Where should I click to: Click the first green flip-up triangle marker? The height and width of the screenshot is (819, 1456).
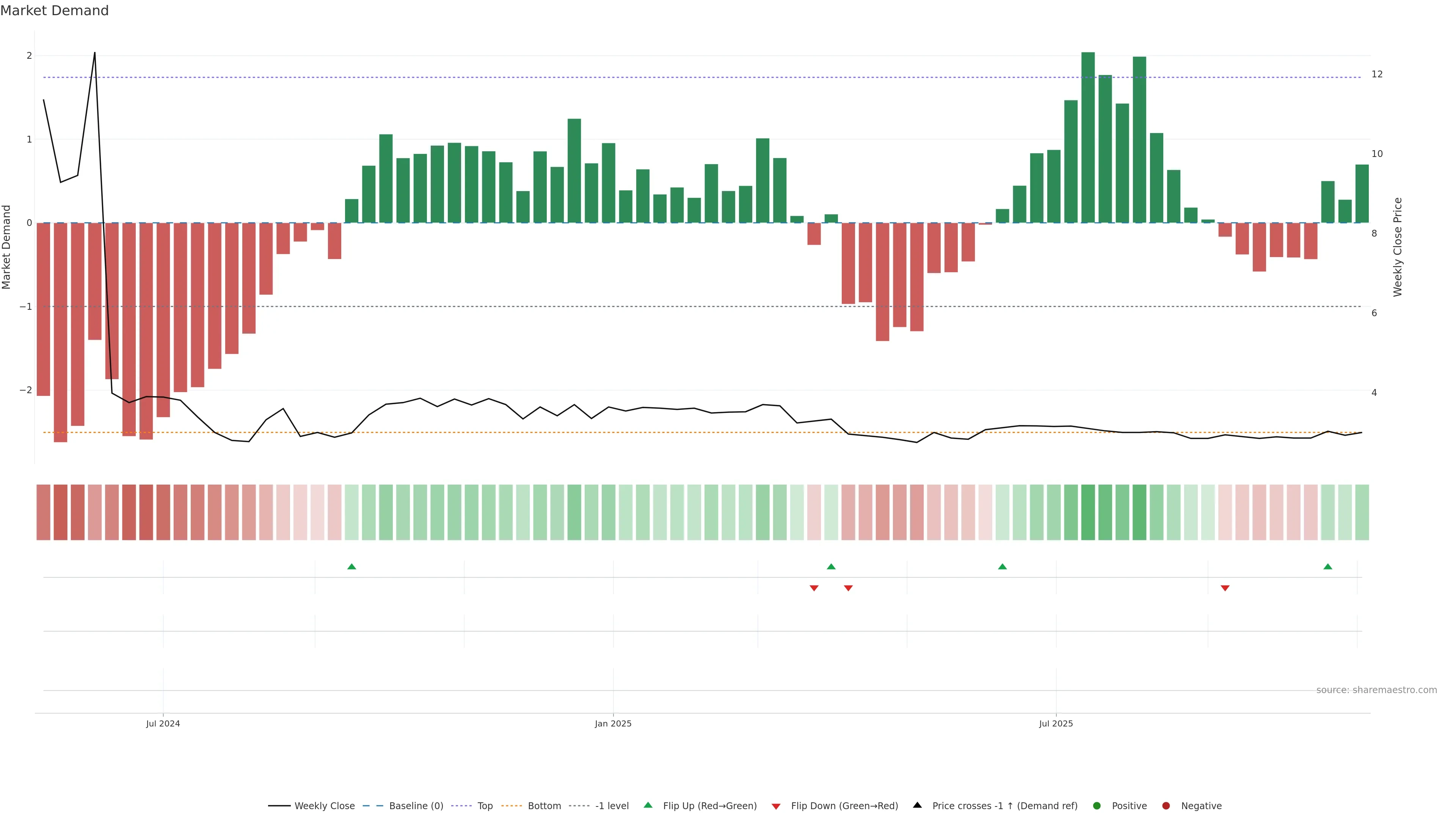(351, 566)
